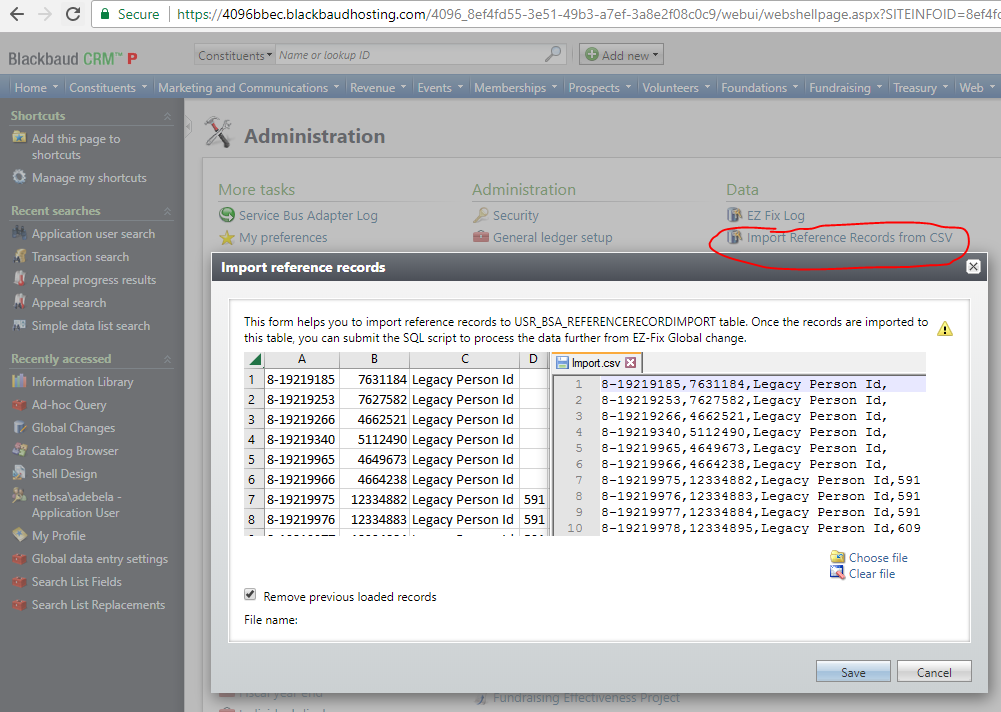Click the Clear file icon
The height and width of the screenshot is (712, 1001).
838,573
